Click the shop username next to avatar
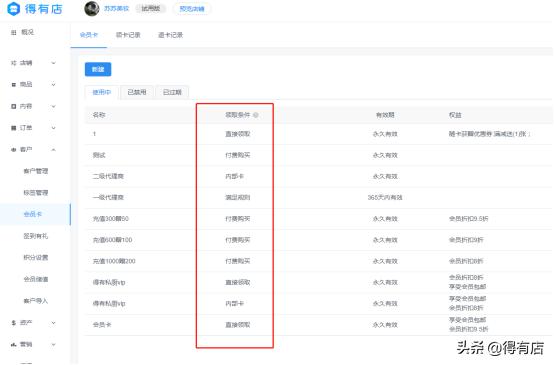Screen dimensions: 554x365 coord(116,8)
